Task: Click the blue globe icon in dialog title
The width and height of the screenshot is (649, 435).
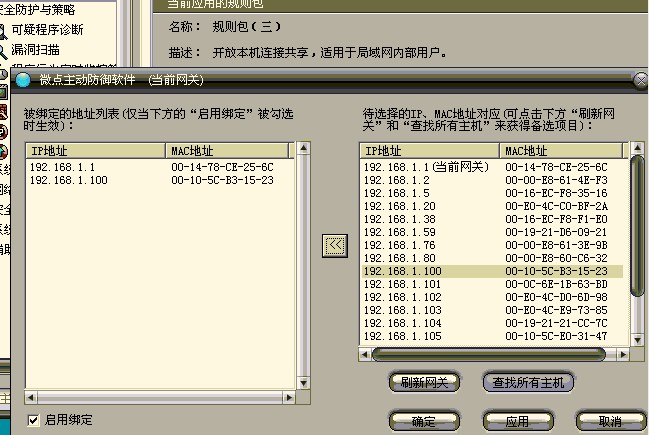Action: 23,80
